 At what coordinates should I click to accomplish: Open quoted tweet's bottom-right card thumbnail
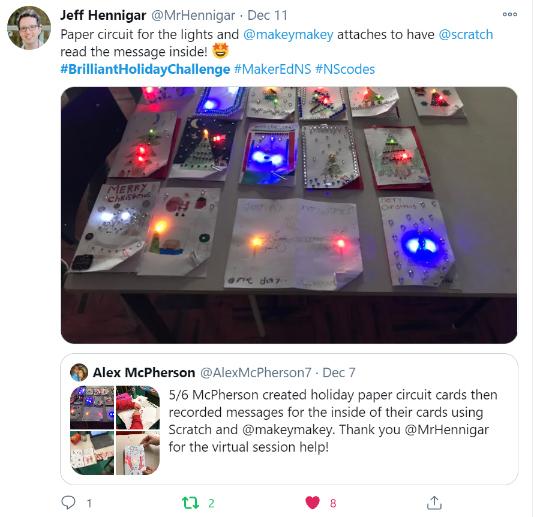[x=138, y=453]
